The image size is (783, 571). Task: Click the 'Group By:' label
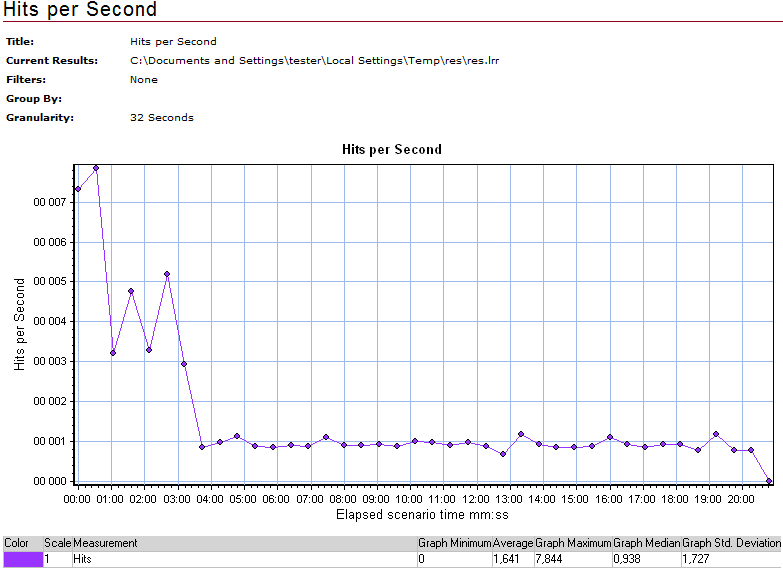pyautogui.click(x=34, y=98)
